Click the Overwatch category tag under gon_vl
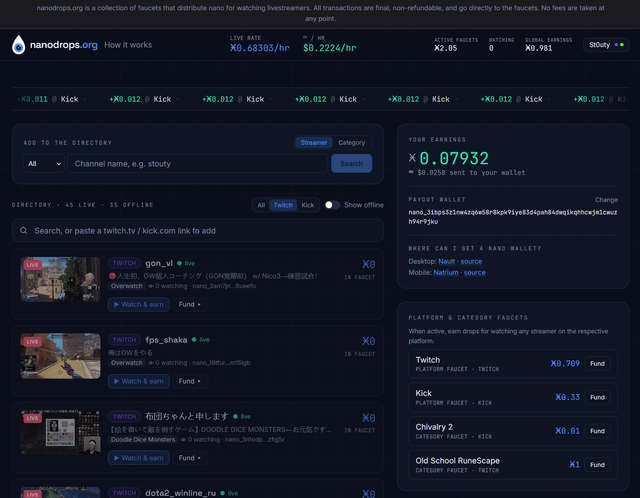Screen dimensions: 640x498 click(x=127, y=286)
